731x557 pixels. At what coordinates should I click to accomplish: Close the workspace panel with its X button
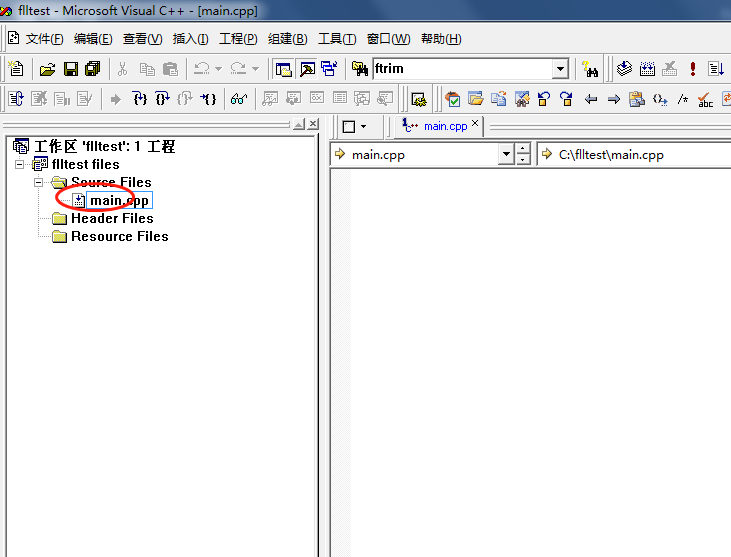click(x=313, y=124)
